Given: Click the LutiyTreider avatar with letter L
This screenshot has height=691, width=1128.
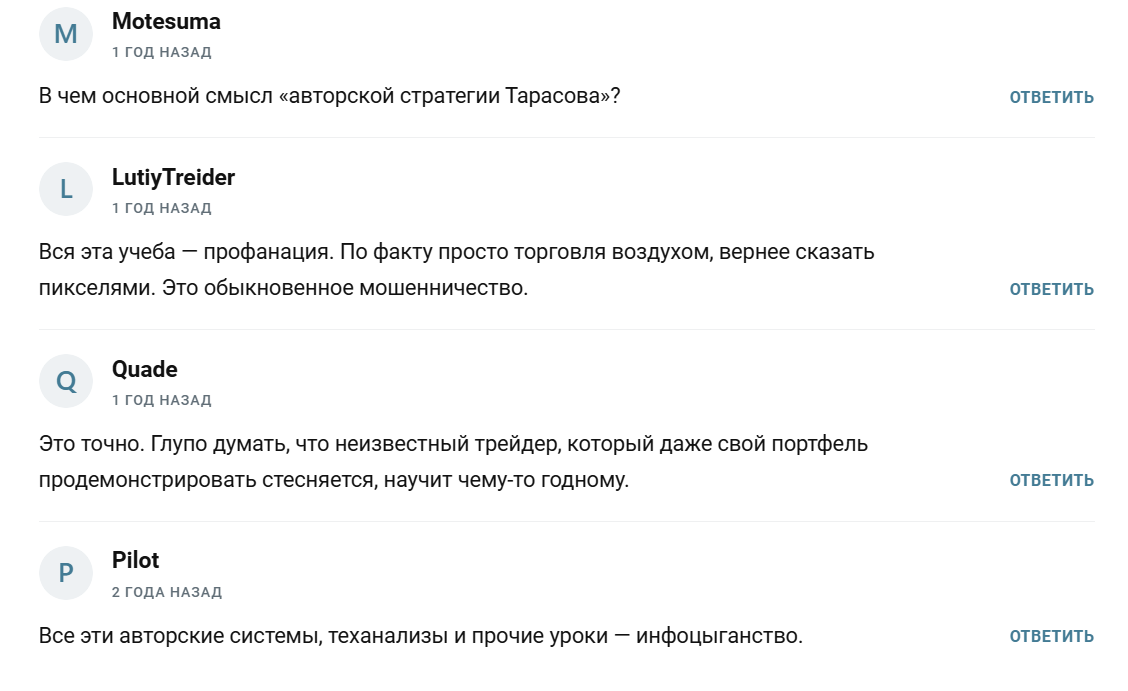Looking at the screenshot, I should (x=66, y=190).
